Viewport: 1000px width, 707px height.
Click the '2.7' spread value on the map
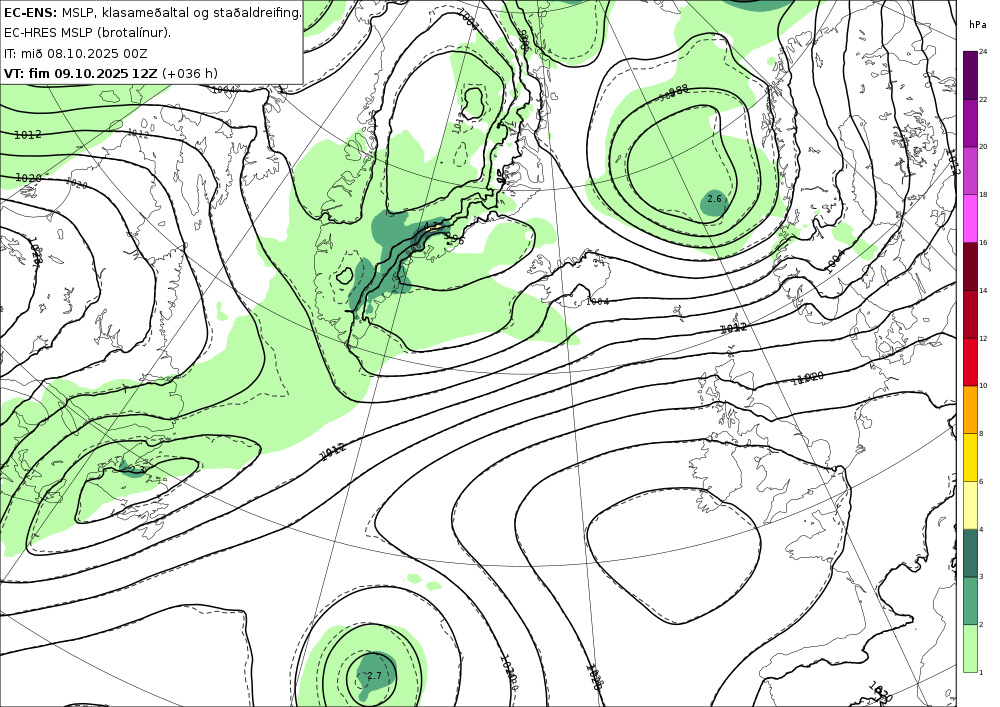click(374, 676)
